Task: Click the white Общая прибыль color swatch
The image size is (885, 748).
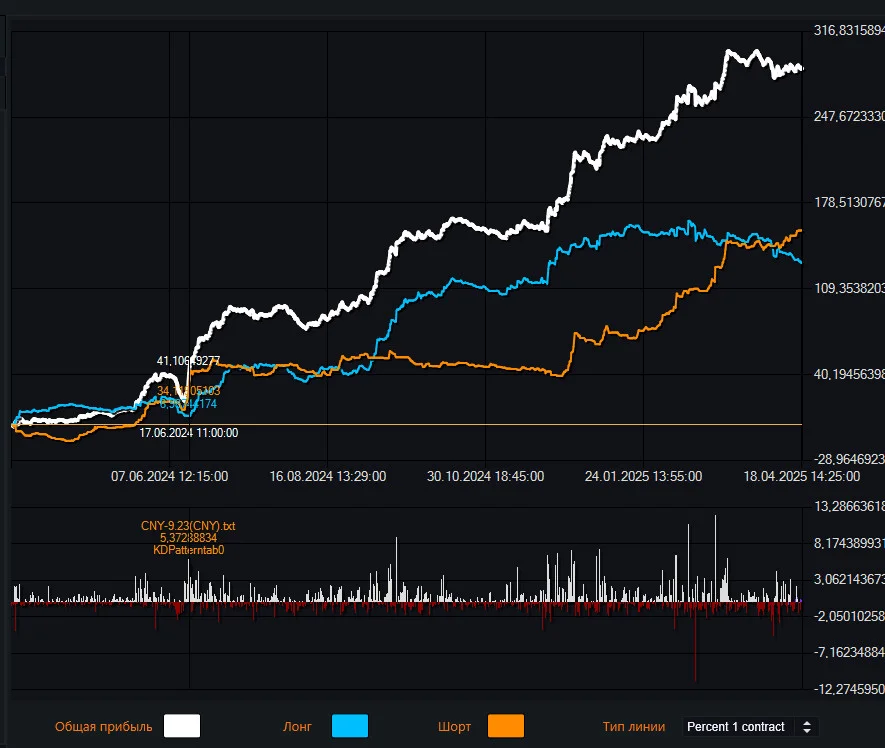Action: (x=182, y=726)
